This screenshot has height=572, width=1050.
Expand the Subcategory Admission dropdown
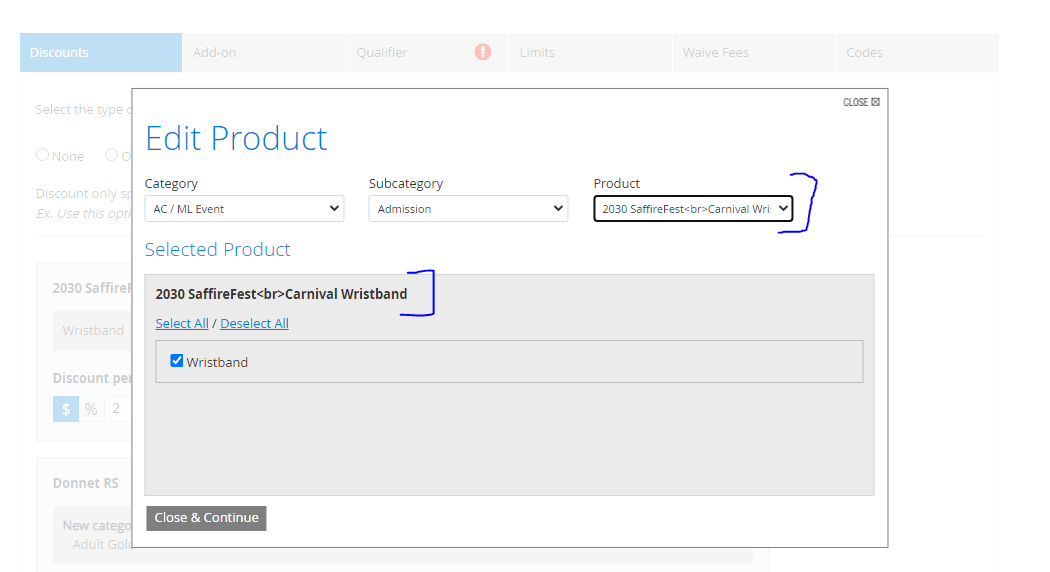click(x=468, y=209)
